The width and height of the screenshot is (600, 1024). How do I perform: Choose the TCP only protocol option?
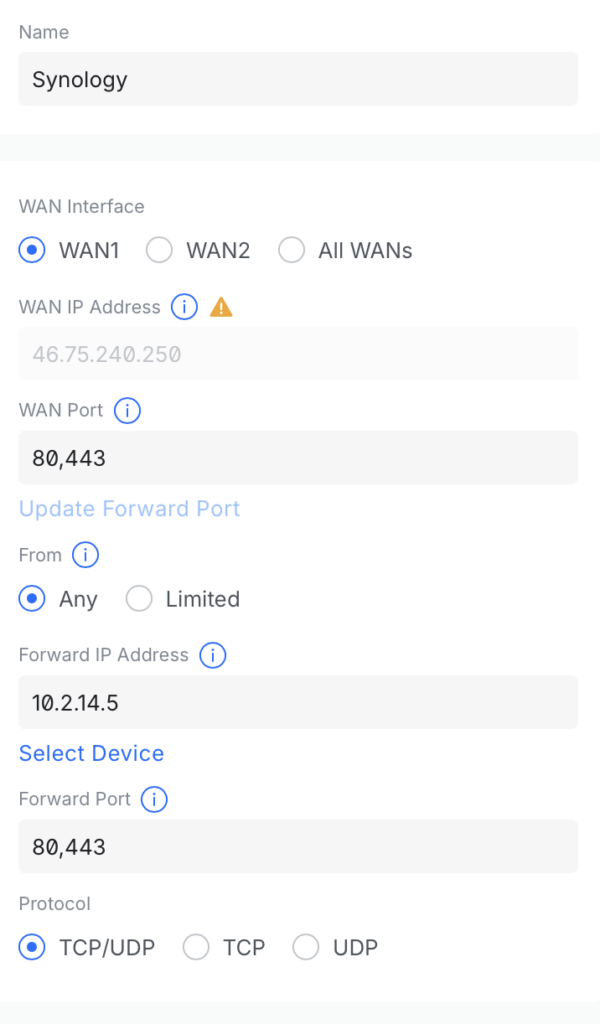click(196, 947)
